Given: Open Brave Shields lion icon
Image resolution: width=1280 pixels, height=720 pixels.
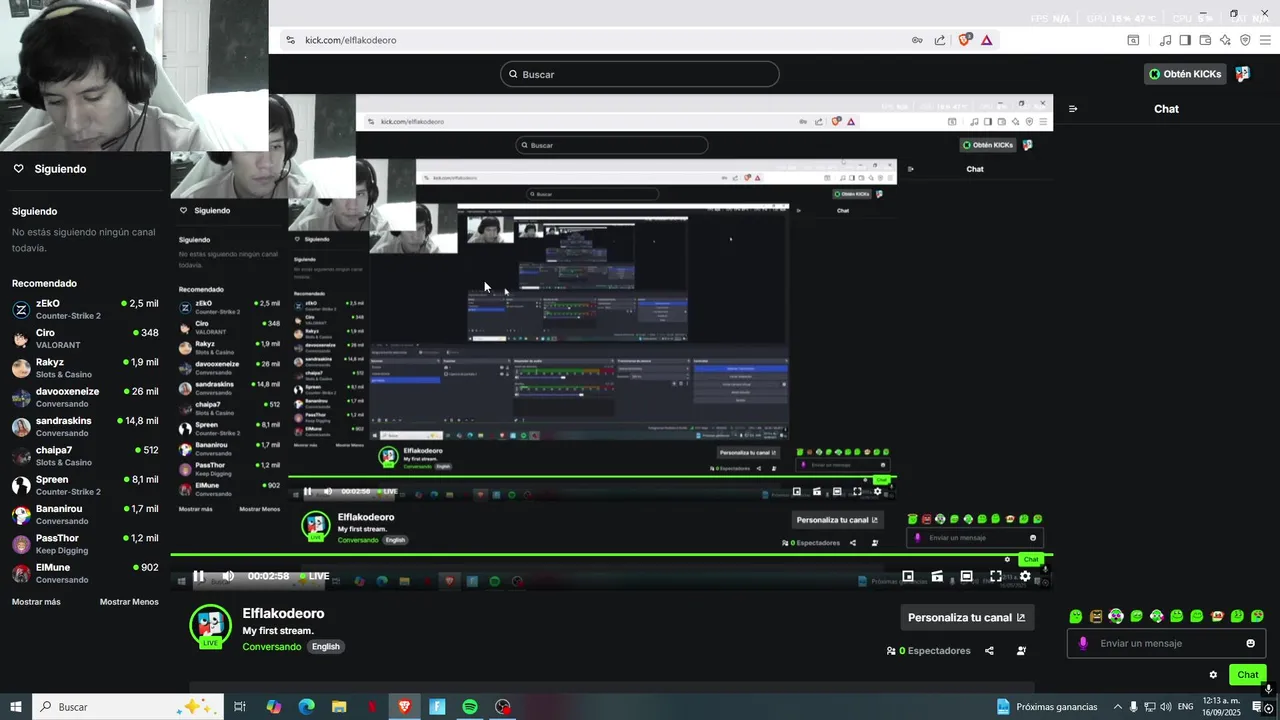Looking at the screenshot, I should click(x=964, y=40).
